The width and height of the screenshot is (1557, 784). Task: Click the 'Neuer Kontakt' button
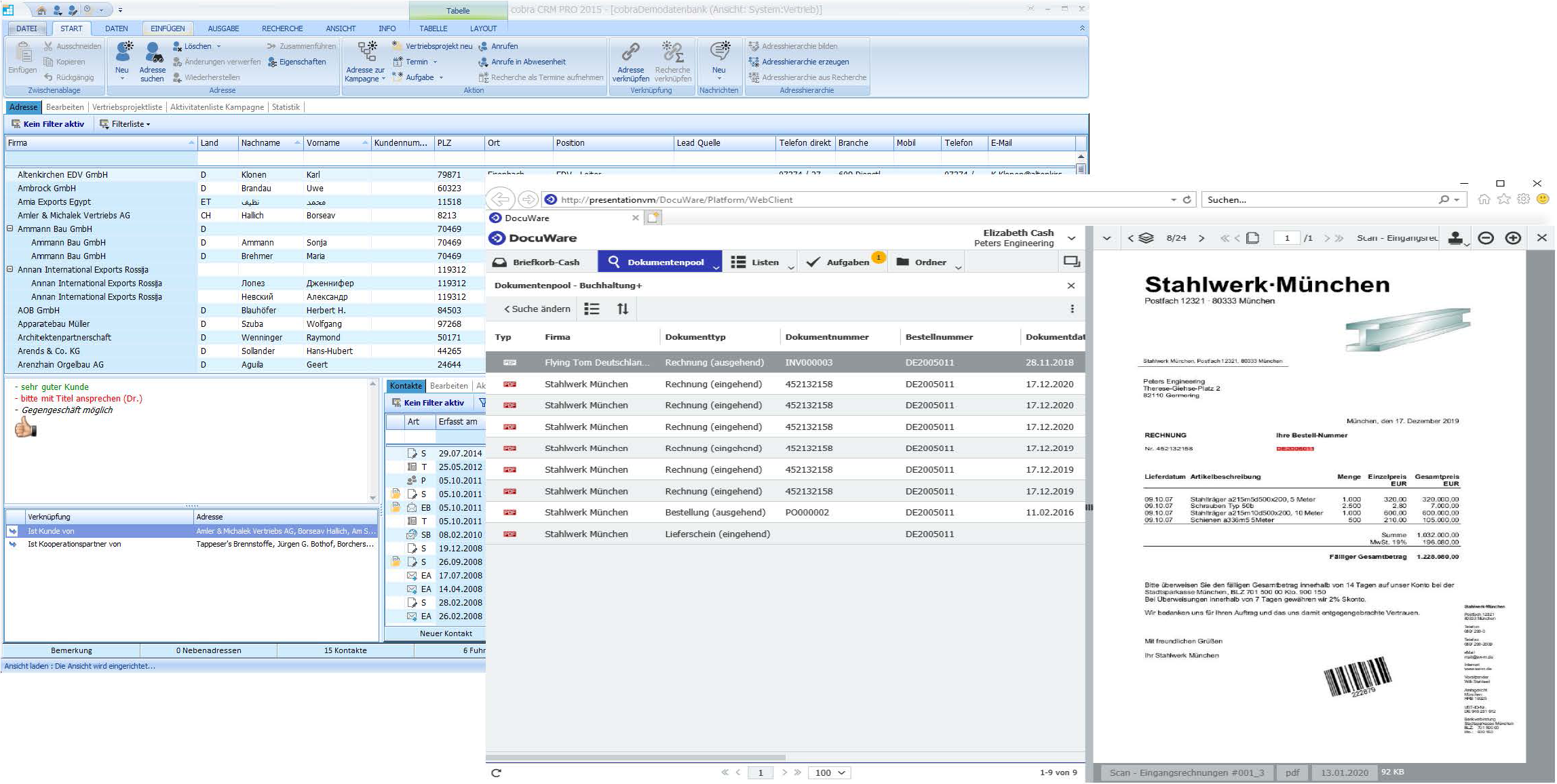445,633
